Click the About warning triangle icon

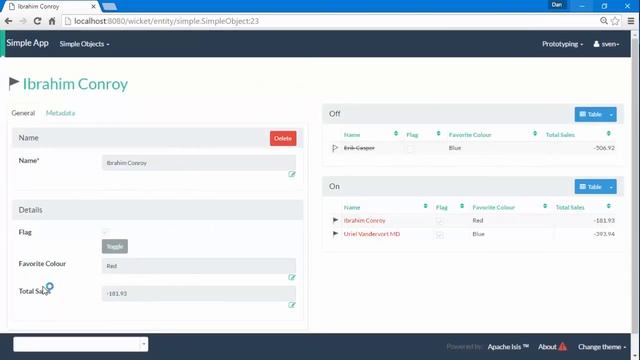(563, 347)
